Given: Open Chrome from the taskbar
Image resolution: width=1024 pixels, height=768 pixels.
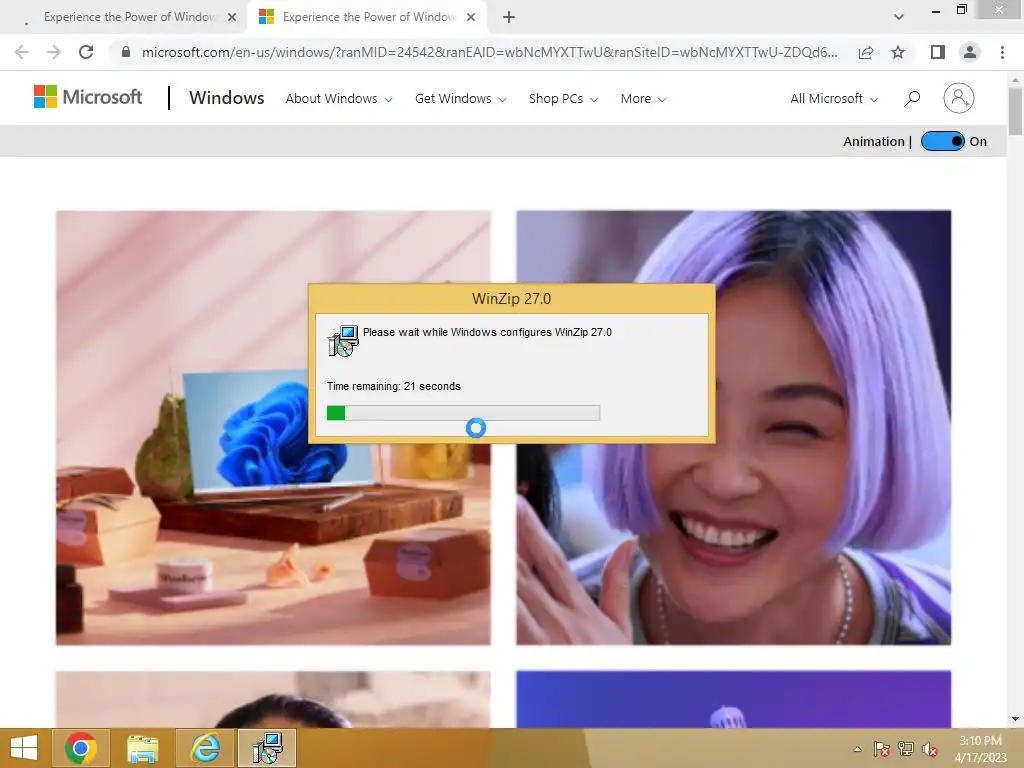Looking at the screenshot, I should [x=81, y=748].
